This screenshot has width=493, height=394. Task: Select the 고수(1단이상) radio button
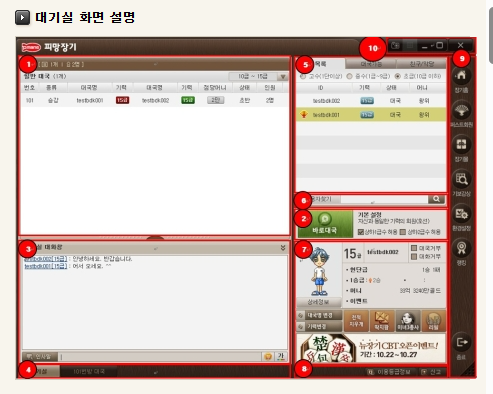pos(303,76)
